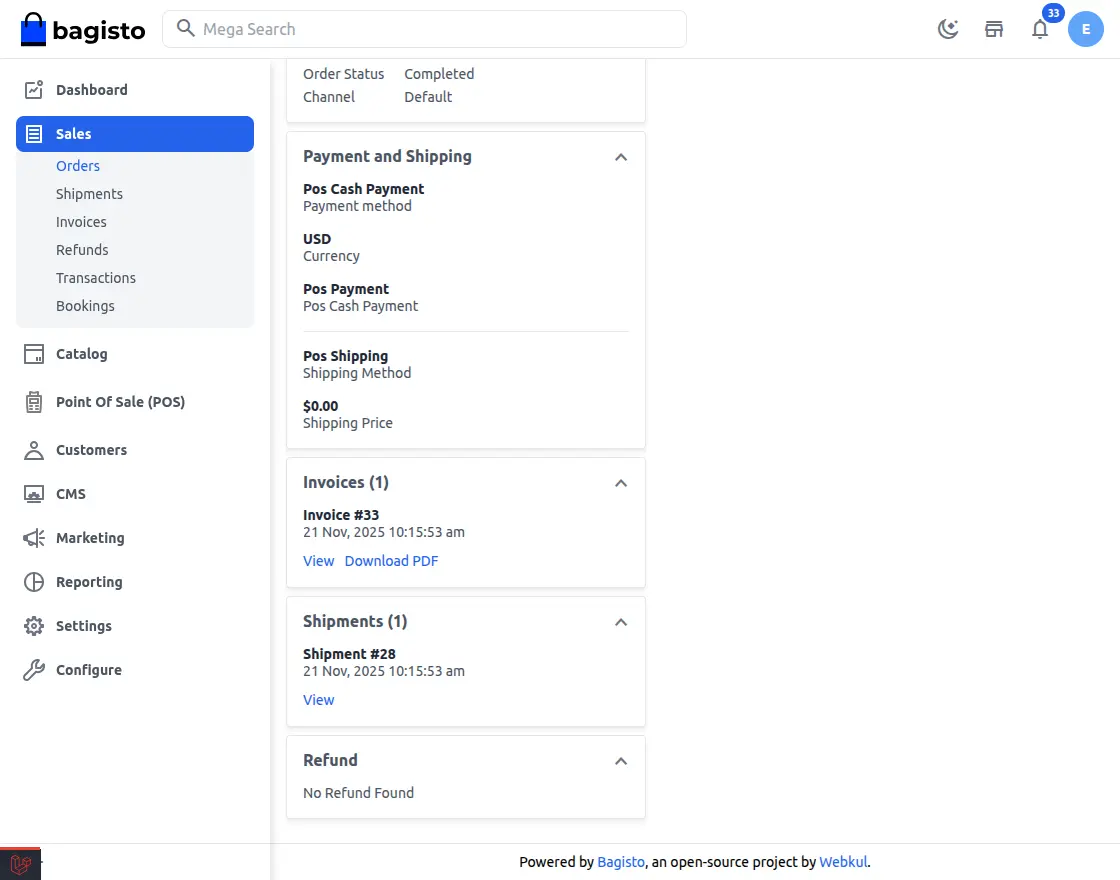Open the storefront shop icon

tap(994, 29)
